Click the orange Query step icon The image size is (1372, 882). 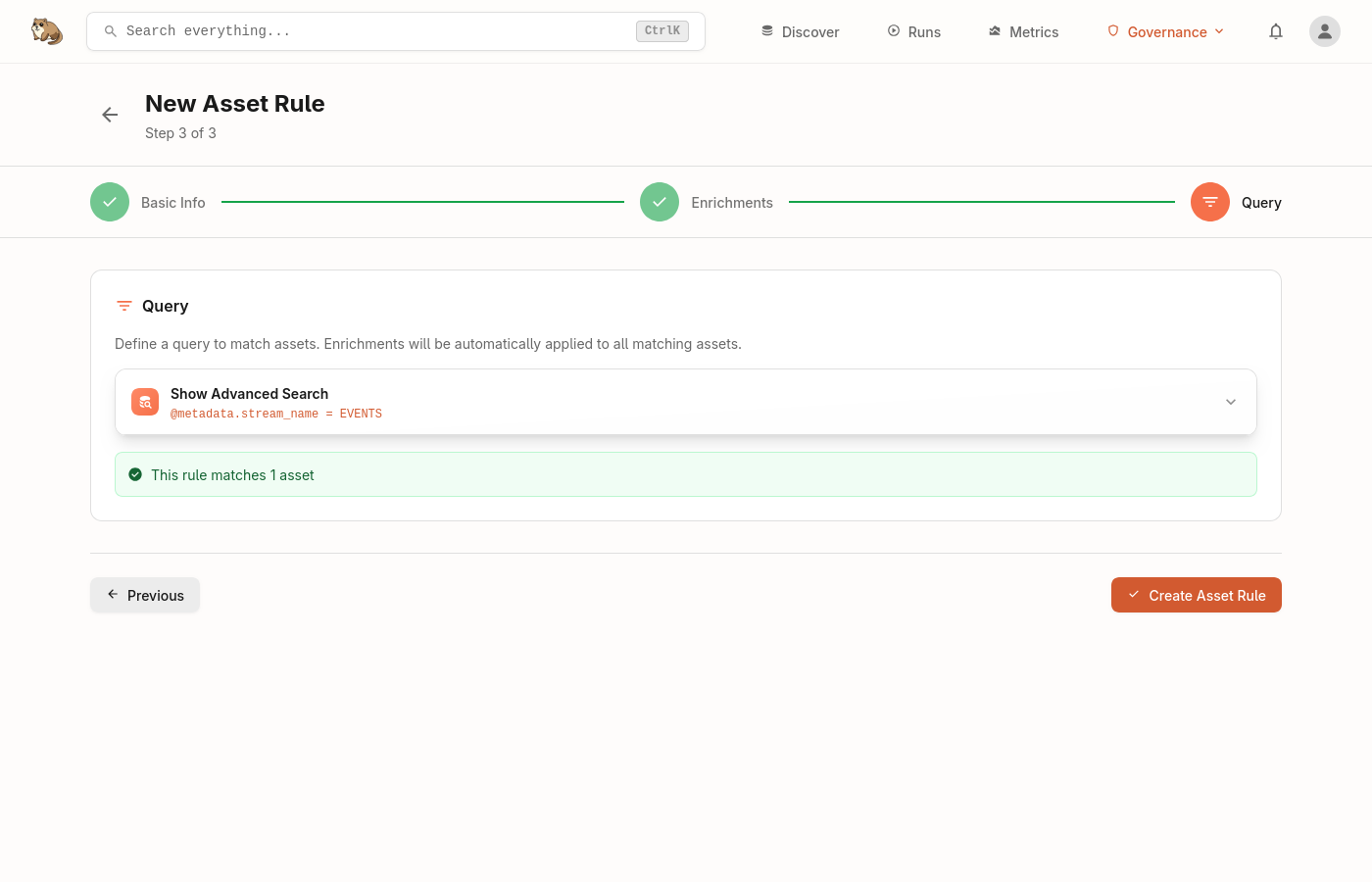tap(1209, 202)
